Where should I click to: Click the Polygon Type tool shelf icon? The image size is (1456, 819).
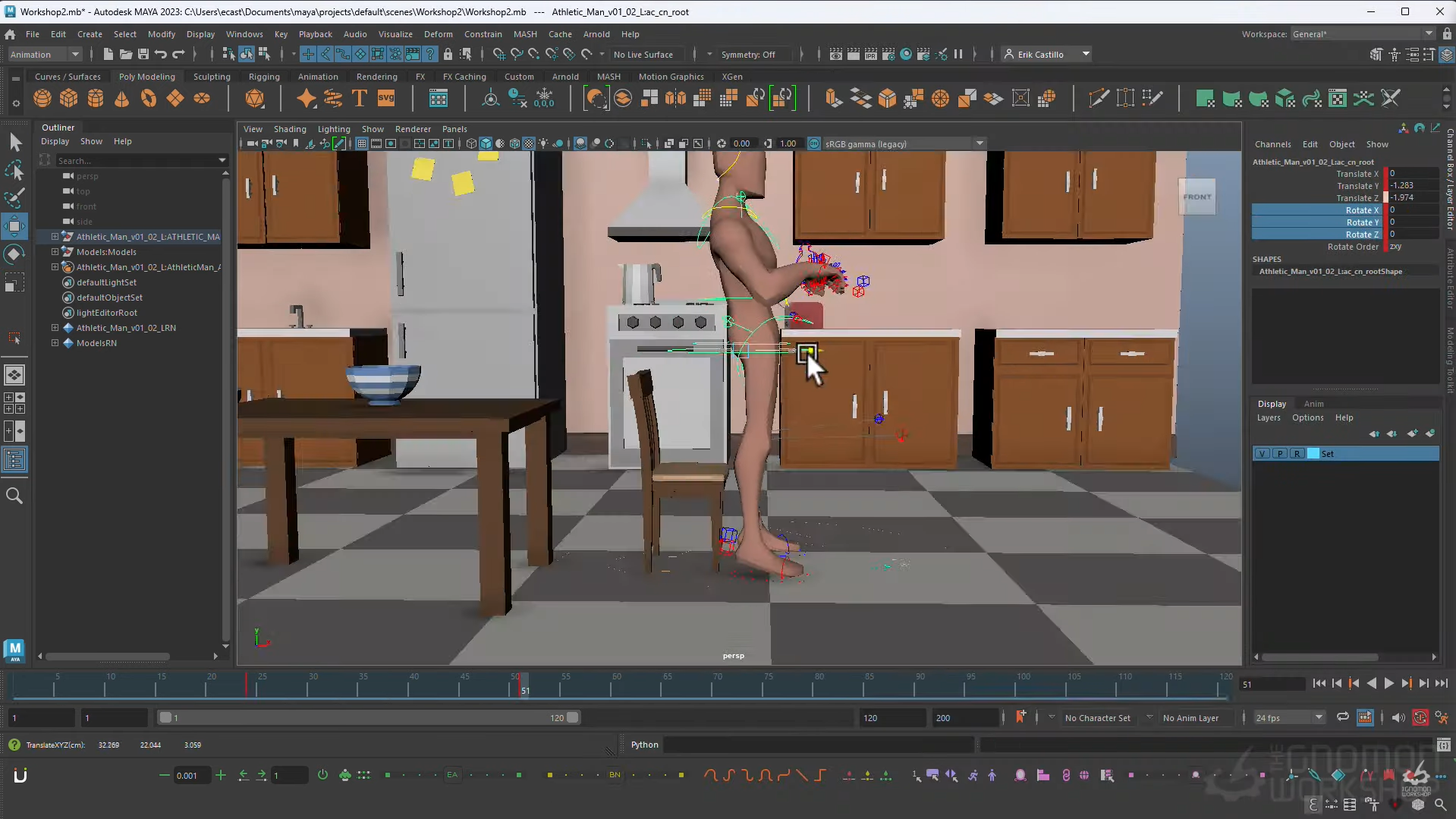click(x=360, y=99)
